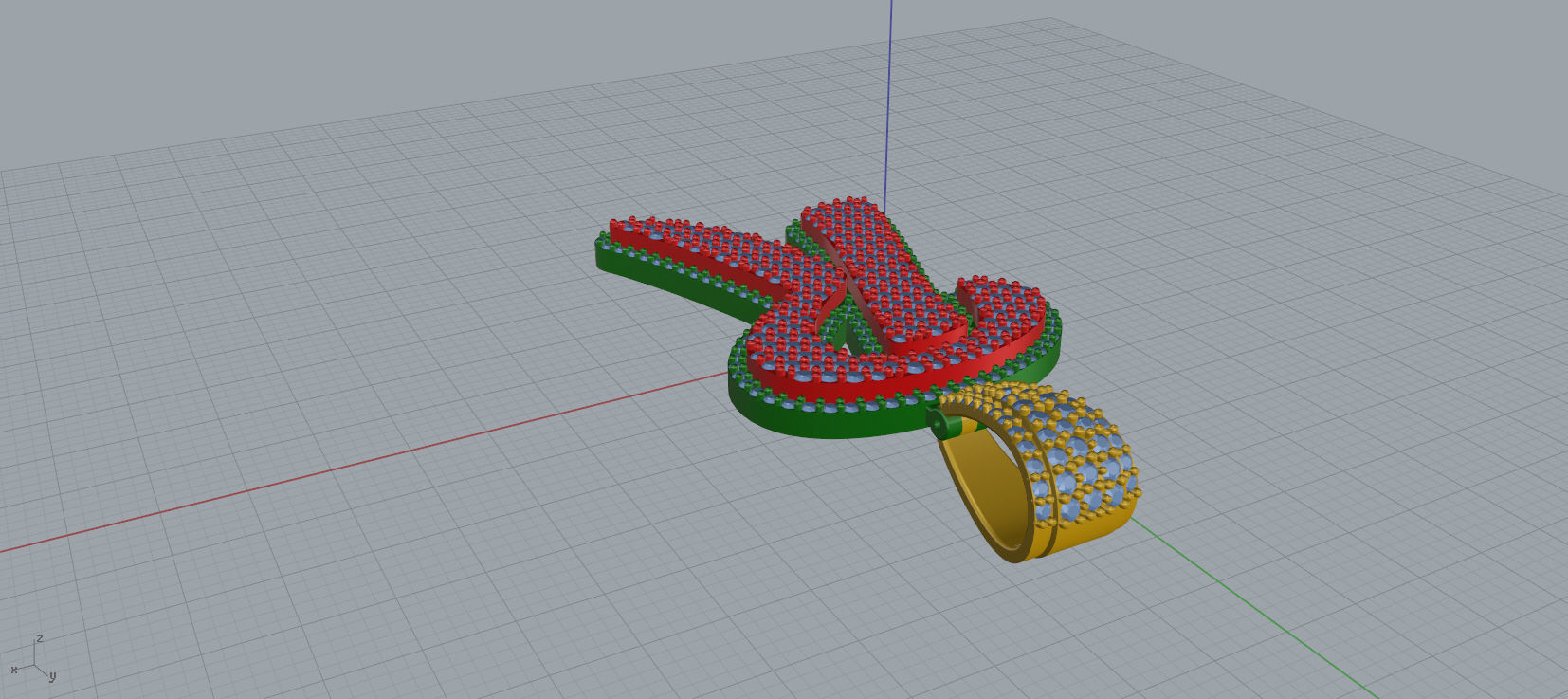Click the world axes icon in the viewport corner
This screenshot has height=699, width=1568.
point(32,659)
